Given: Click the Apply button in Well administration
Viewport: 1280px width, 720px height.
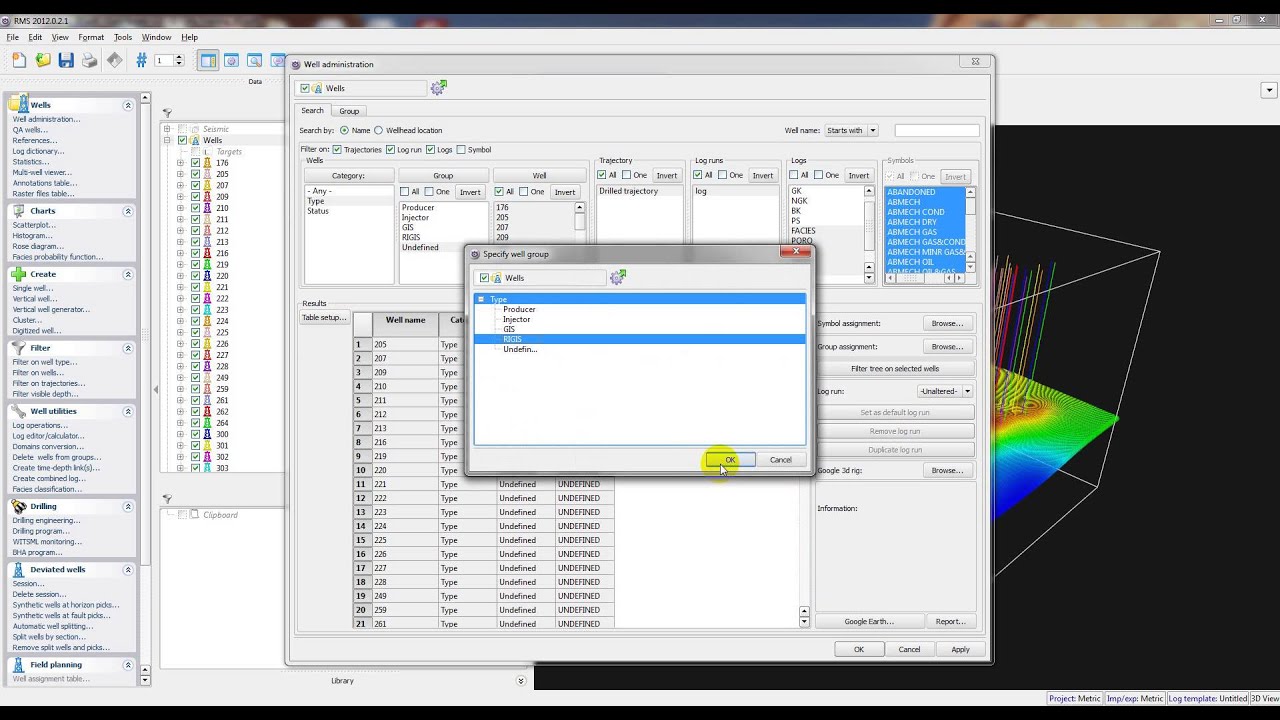Looking at the screenshot, I should pyautogui.click(x=960, y=649).
